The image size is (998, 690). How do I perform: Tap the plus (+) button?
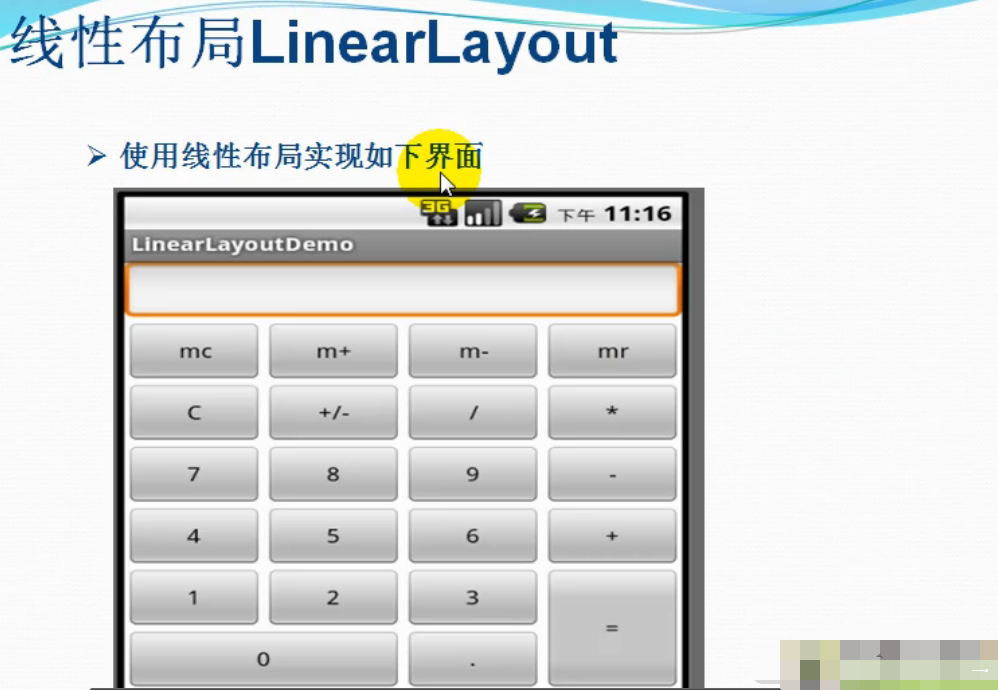[612, 536]
